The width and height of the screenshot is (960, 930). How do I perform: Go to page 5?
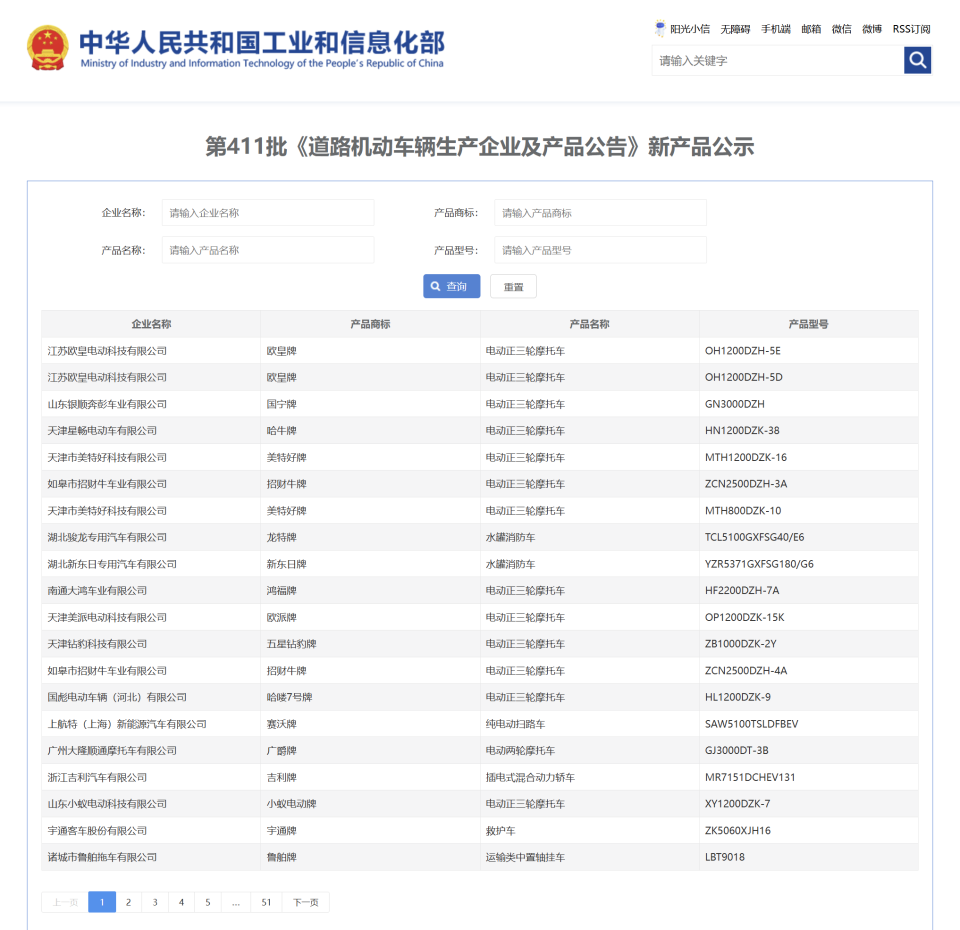click(208, 902)
